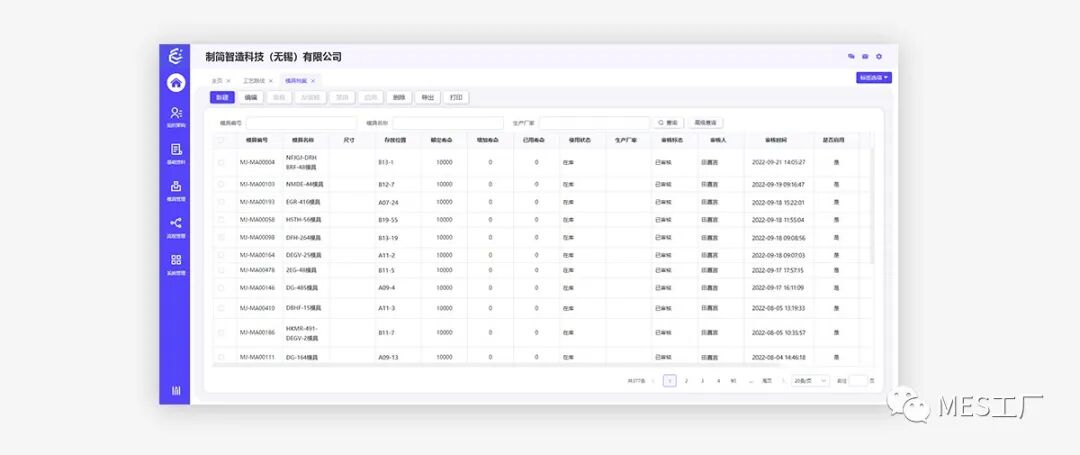Click the selected page 1 button

(669, 381)
